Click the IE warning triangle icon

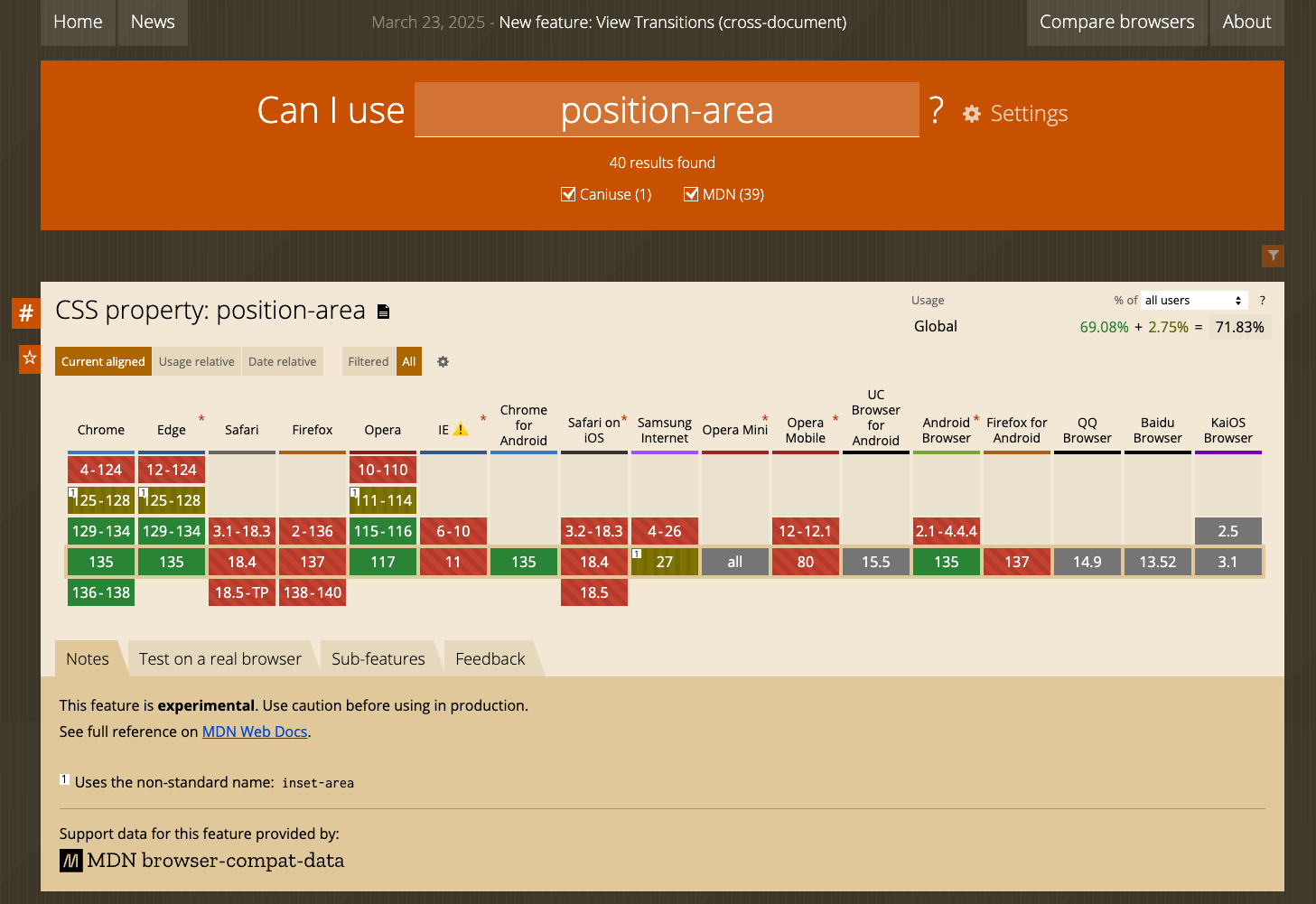coord(461,430)
